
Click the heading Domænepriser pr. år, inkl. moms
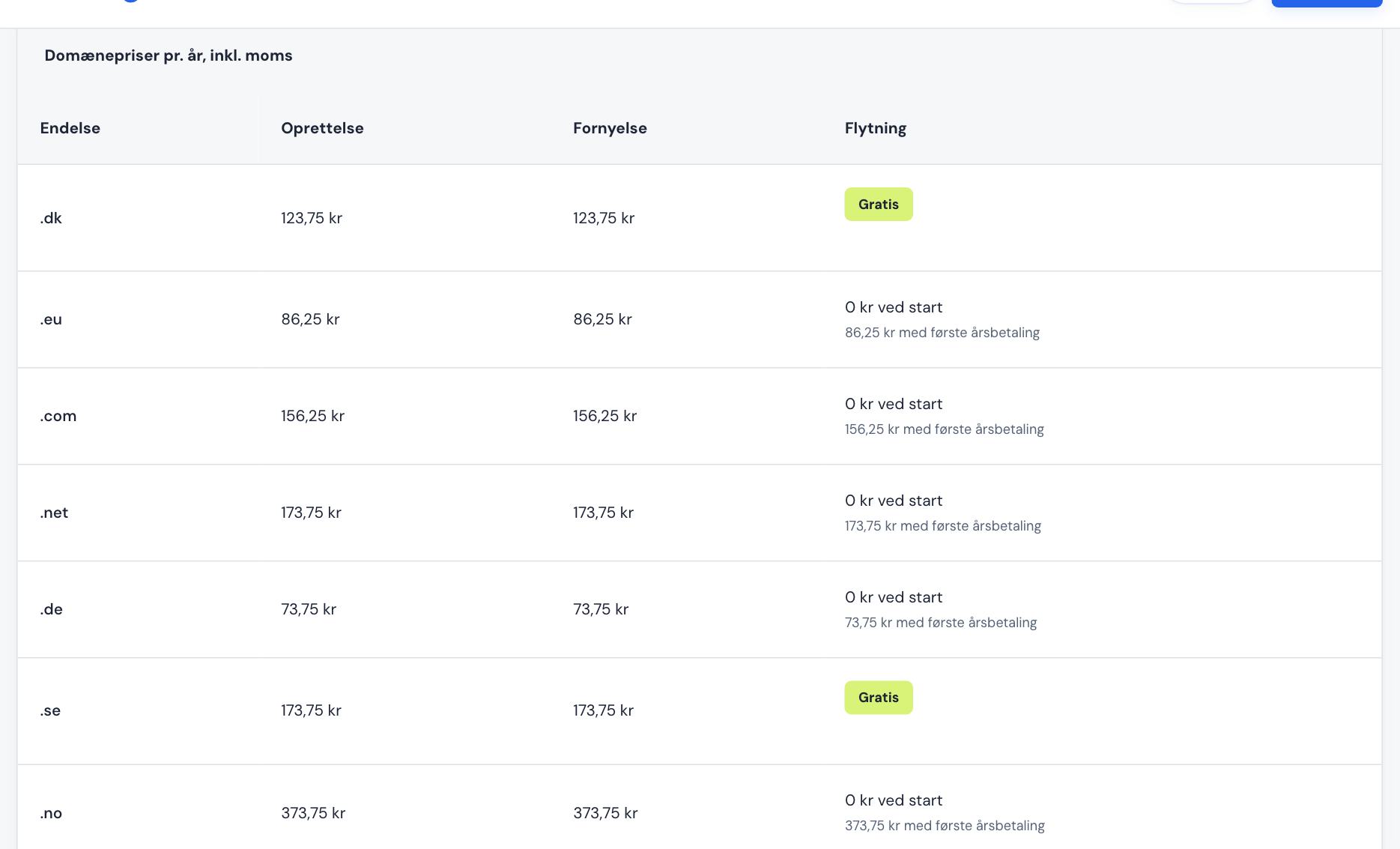point(169,55)
